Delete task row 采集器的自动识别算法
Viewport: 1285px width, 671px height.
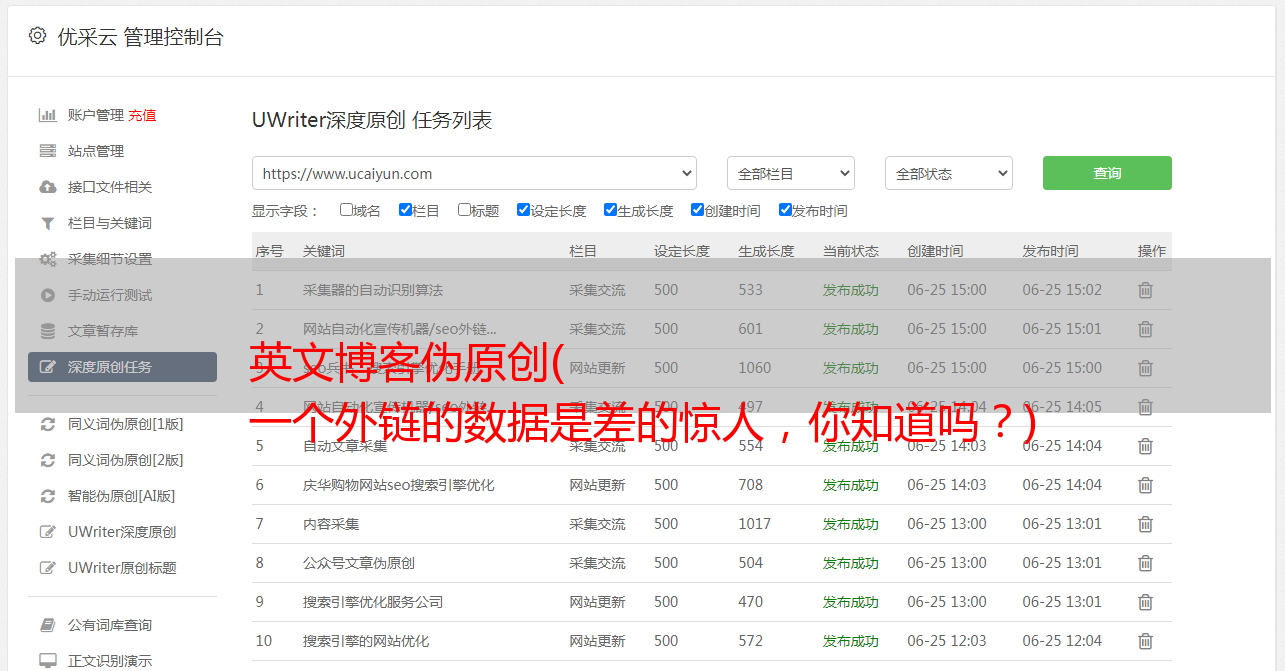1145,290
